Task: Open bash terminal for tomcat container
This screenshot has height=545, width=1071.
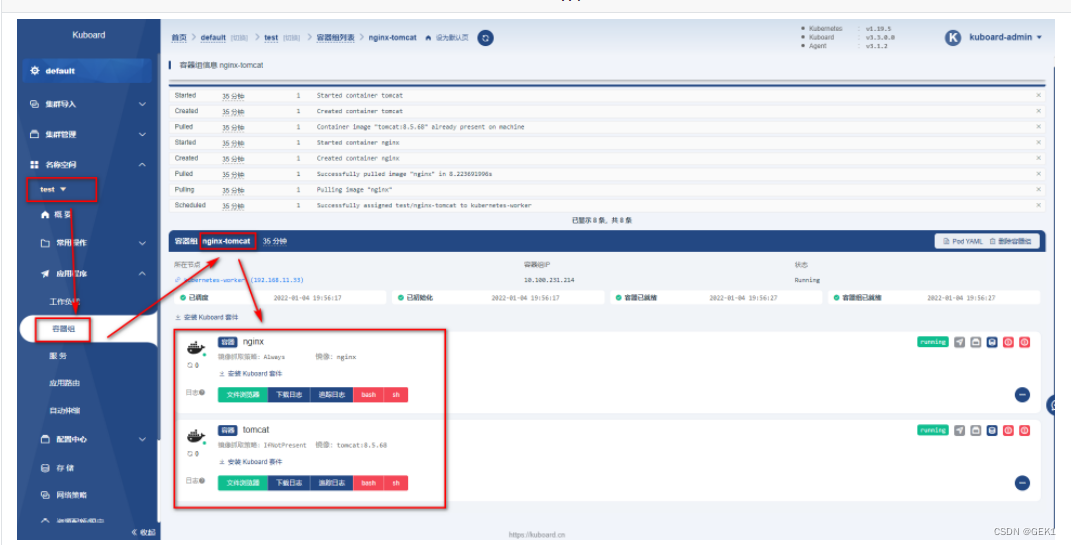Action: point(368,483)
